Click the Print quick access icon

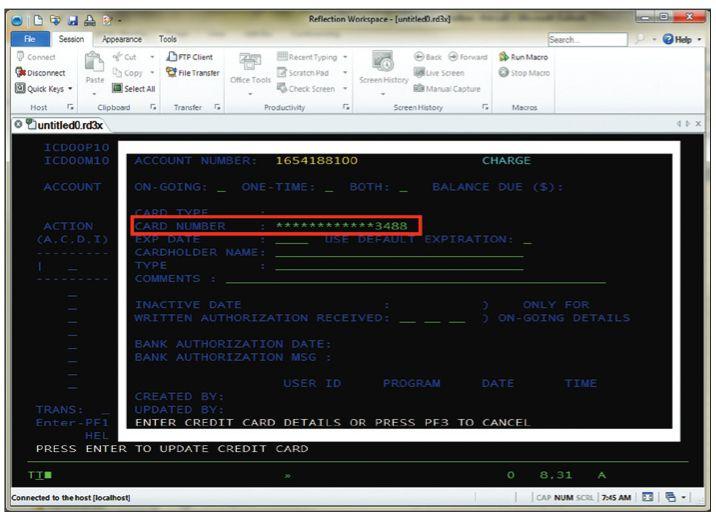90,20
